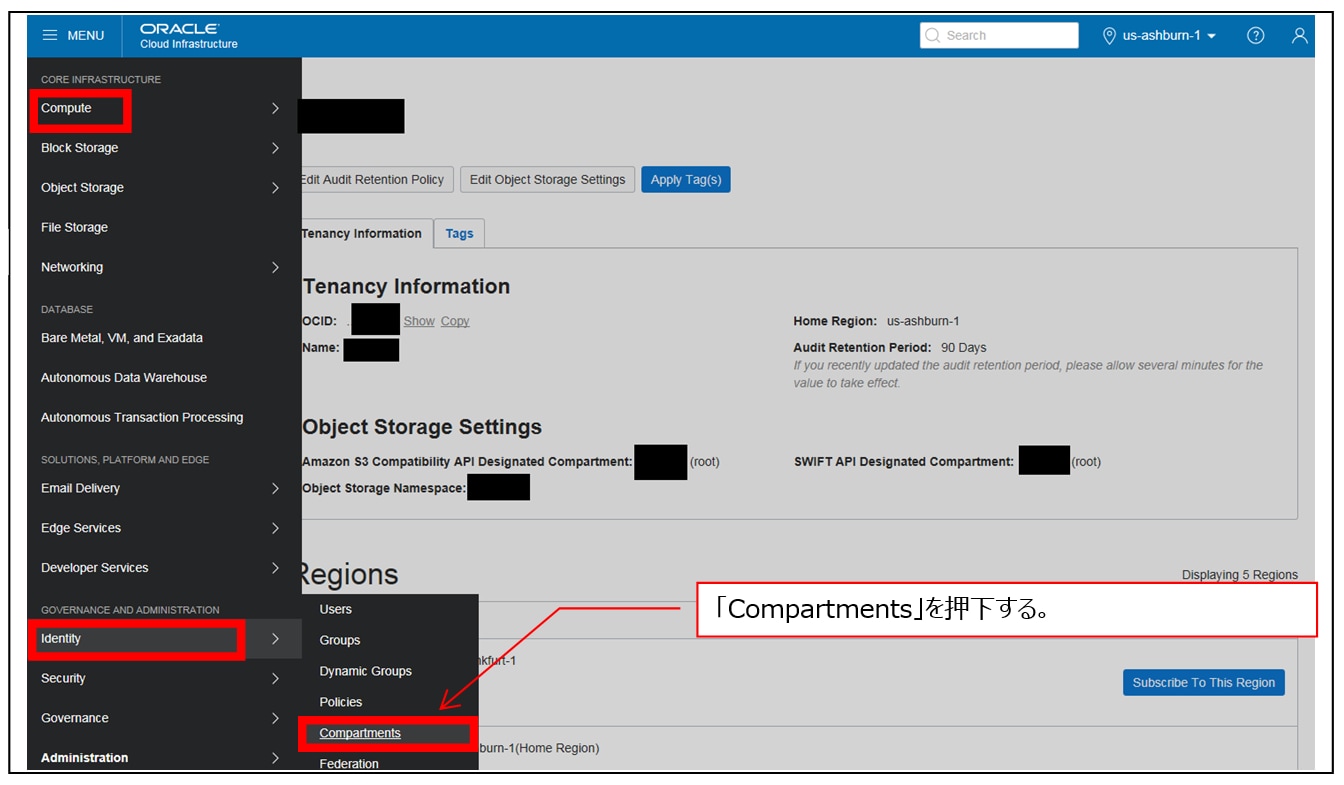Expand the Block Storage submenu chevron

coord(275,148)
